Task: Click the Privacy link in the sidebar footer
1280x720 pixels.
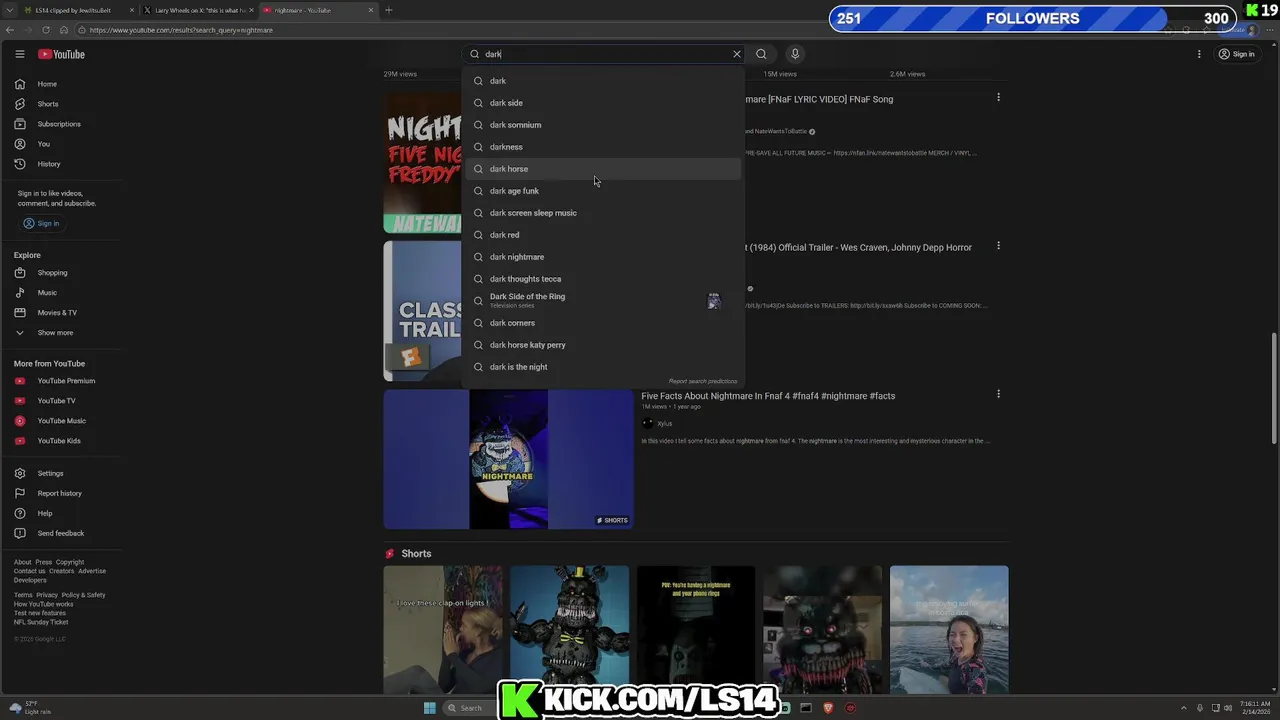Action: tap(47, 595)
